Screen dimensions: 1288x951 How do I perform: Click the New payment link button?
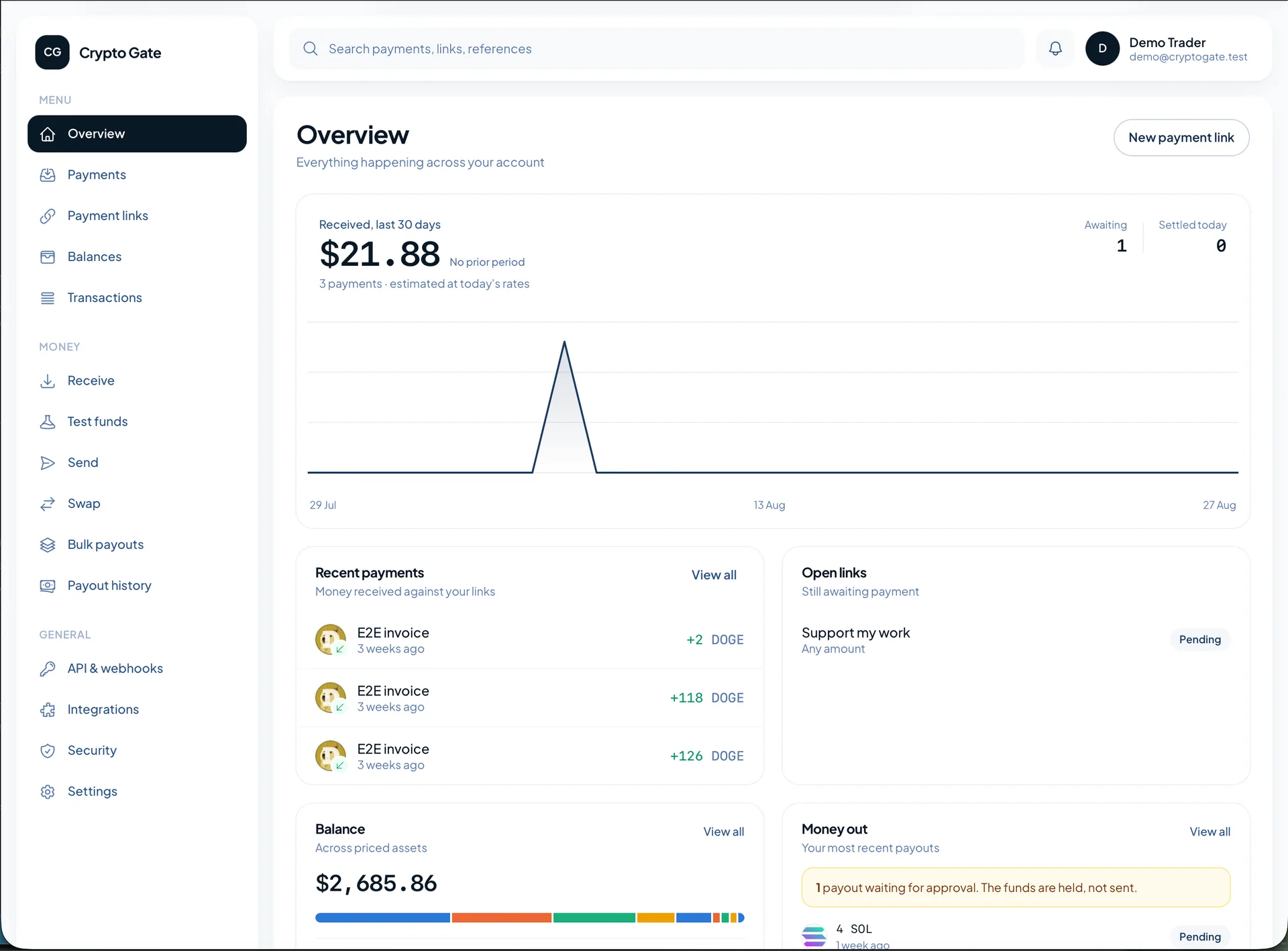(x=1181, y=138)
